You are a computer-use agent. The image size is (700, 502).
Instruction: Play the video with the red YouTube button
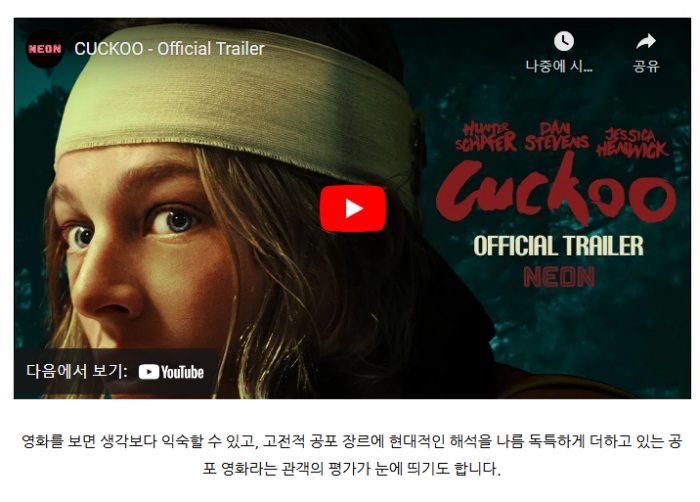click(353, 209)
